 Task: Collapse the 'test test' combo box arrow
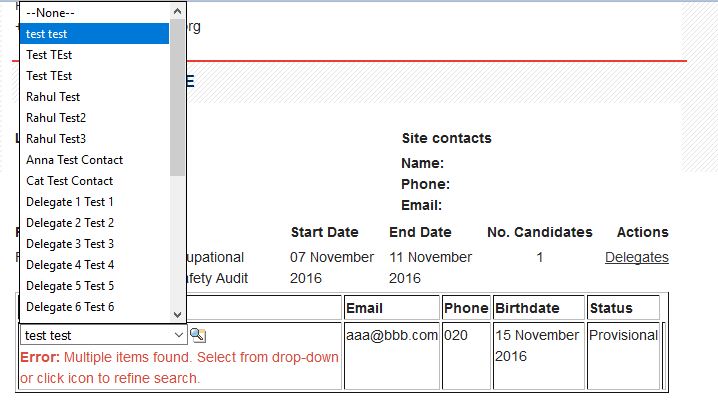(178, 335)
